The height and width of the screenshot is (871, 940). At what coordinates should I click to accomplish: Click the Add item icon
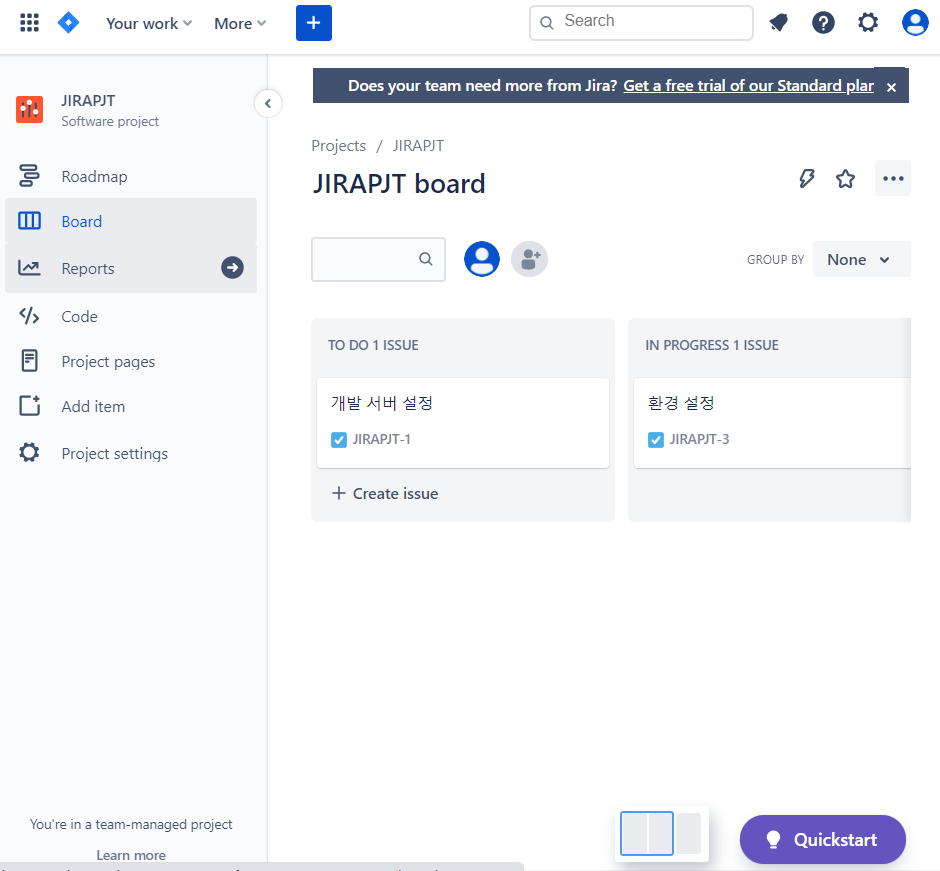tap(29, 406)
